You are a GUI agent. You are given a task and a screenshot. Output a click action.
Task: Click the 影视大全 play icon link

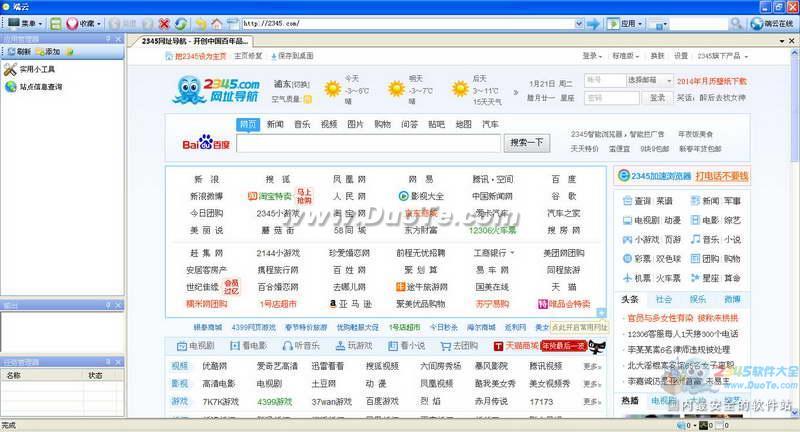(421, 196)
